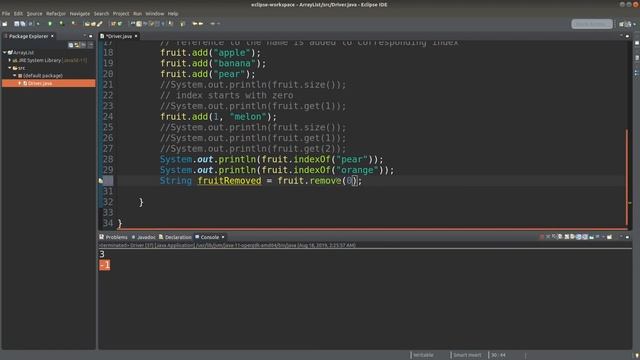Select the Java perspective icon at top right

pyautogui.click(x=629, y=24)
